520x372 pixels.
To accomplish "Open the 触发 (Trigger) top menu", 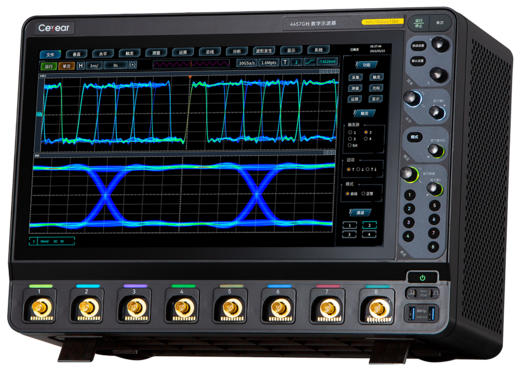I will coord(129,53).
